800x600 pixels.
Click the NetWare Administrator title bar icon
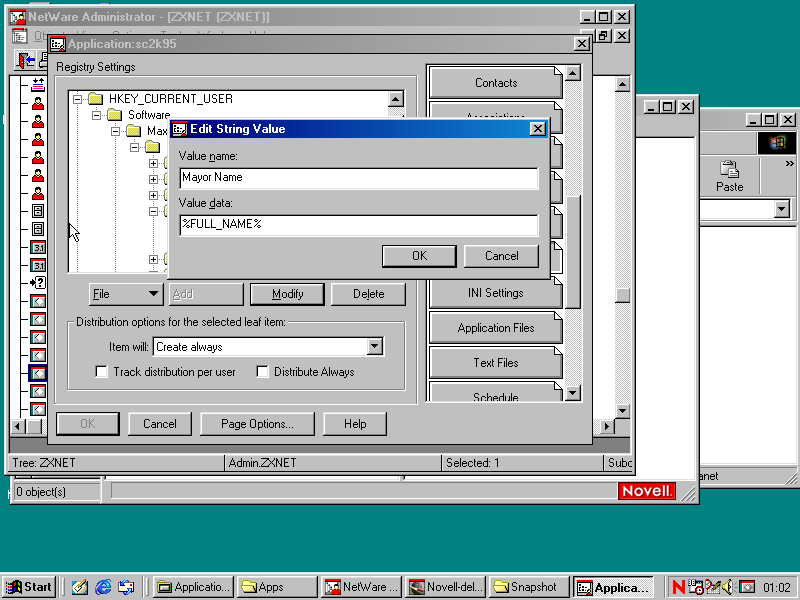point(18,17)
